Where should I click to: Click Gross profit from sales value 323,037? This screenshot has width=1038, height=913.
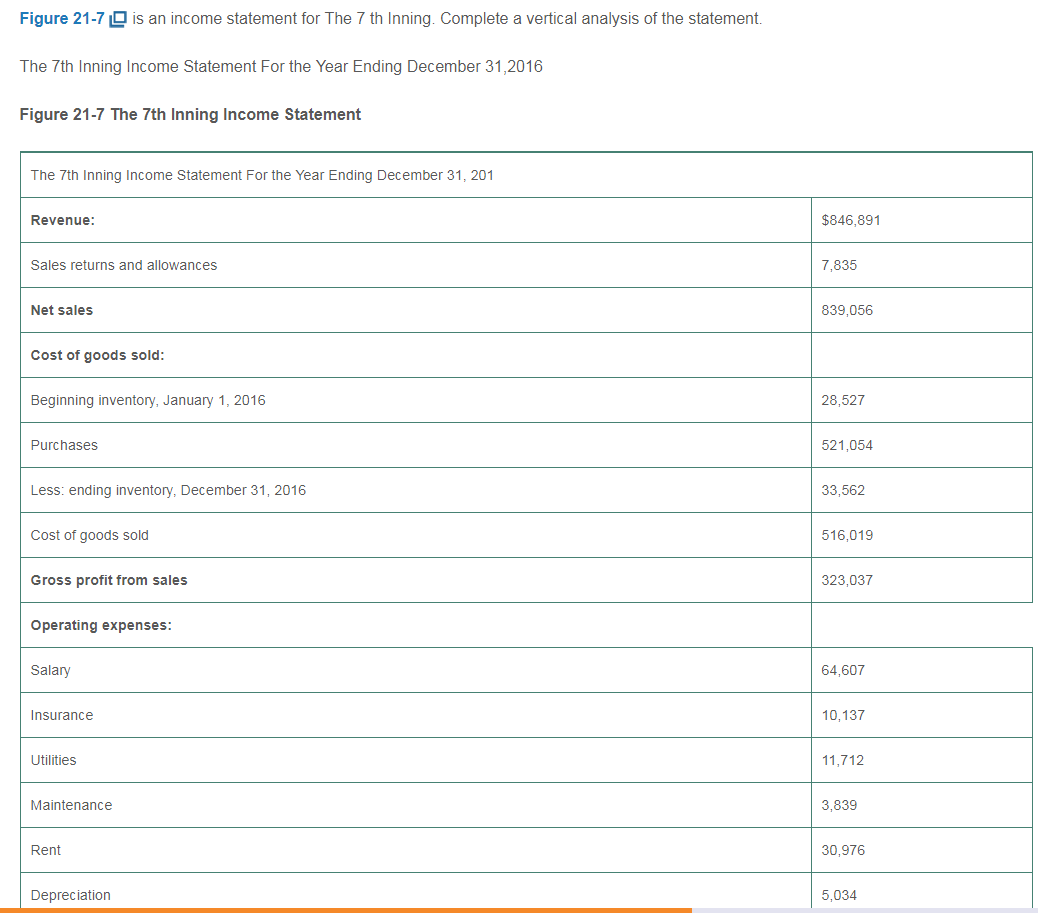tap(846, 580)
